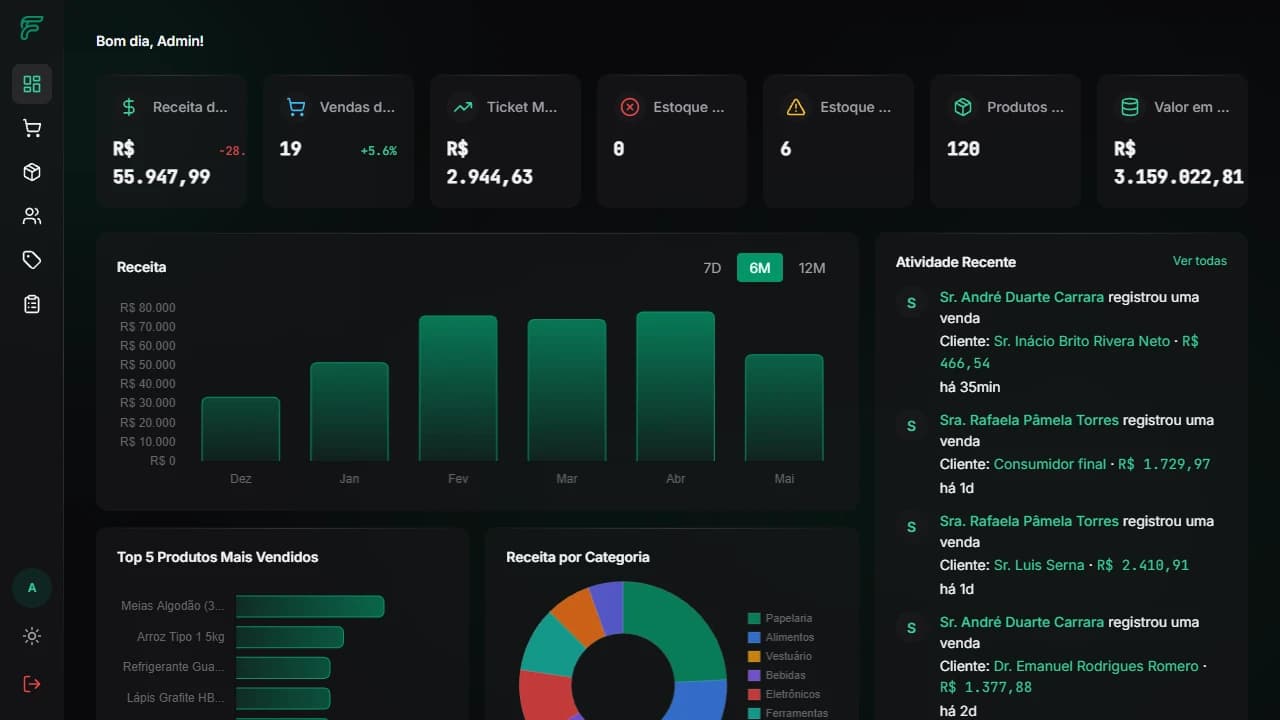Click the +5.6% sales change value
This screenshot has width=1280, height=720.
click(379, 151)
